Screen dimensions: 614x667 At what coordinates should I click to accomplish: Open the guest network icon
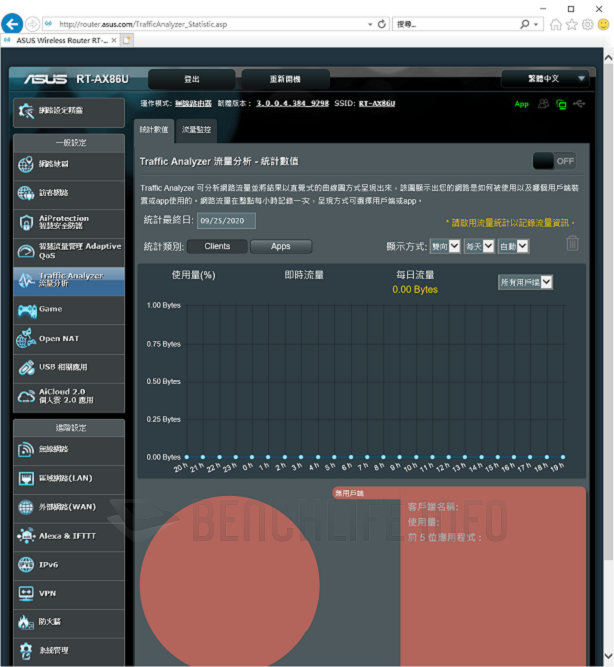pyautogui.click(x=26, y=193)
